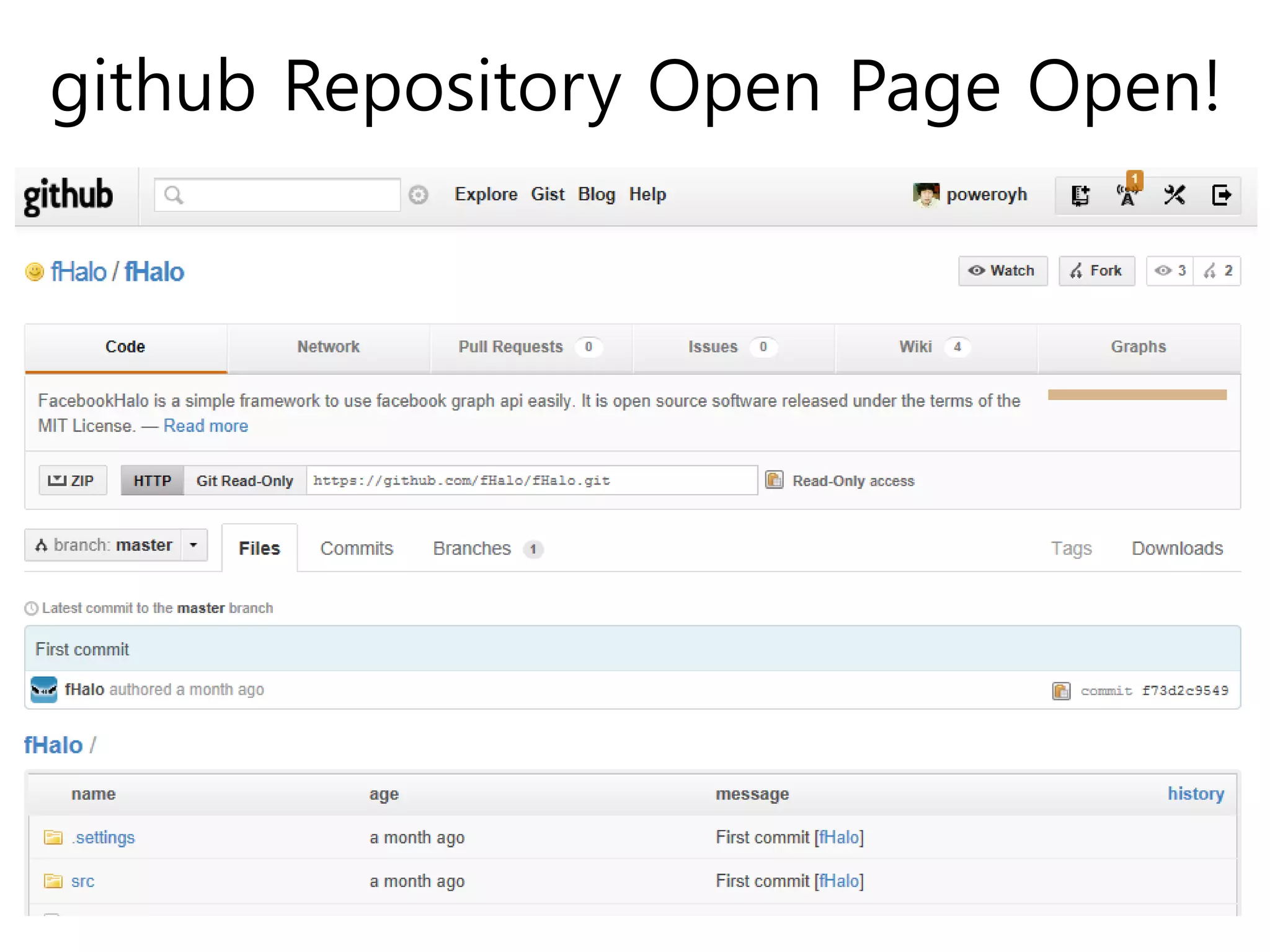This screenshot has height=952, width=1270.
Task: Select the HTTP clone protocol
Action: click(x=153, y=480)
